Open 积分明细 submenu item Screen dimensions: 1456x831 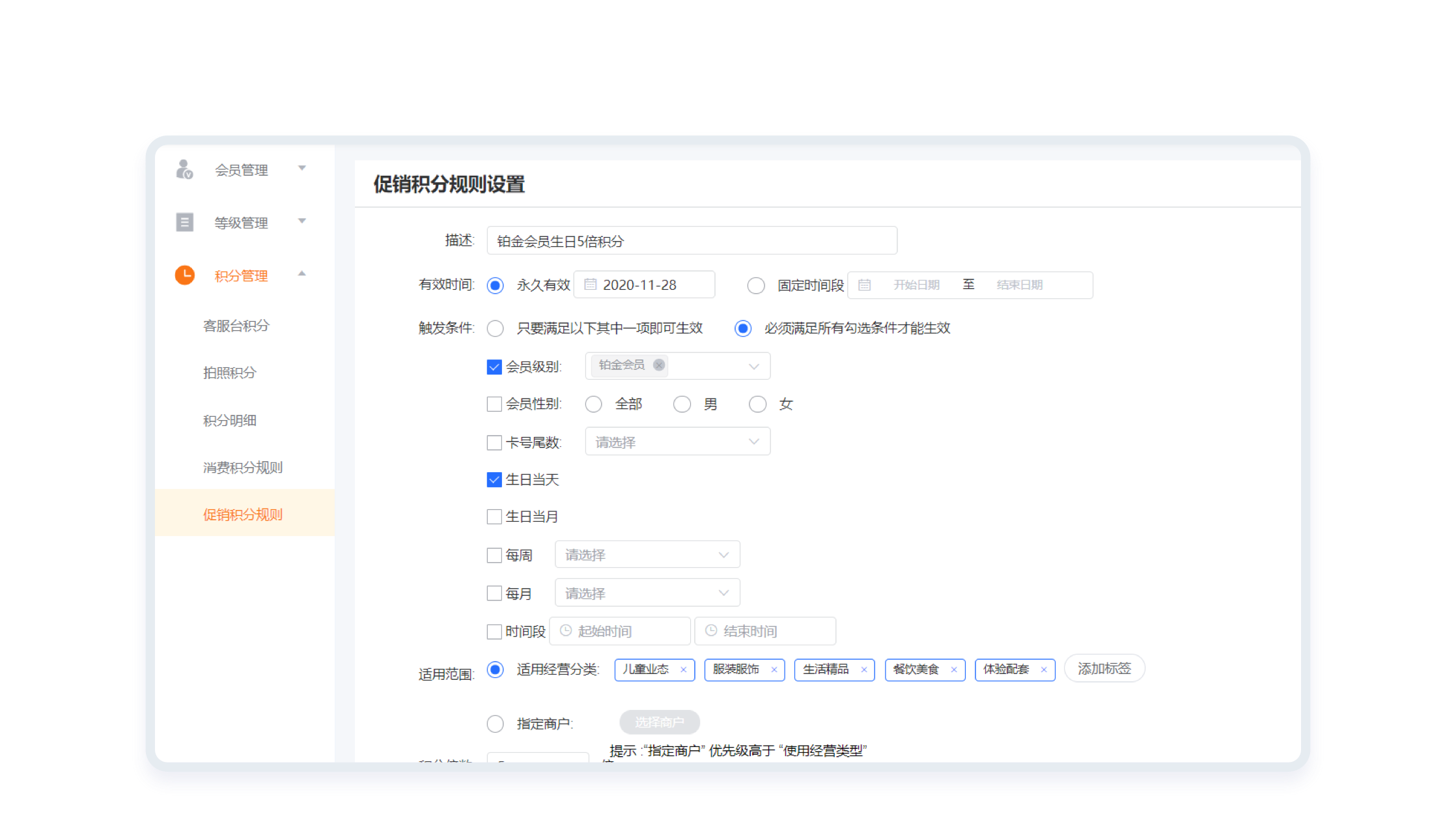pyautogui.click(x=229, y=420)
